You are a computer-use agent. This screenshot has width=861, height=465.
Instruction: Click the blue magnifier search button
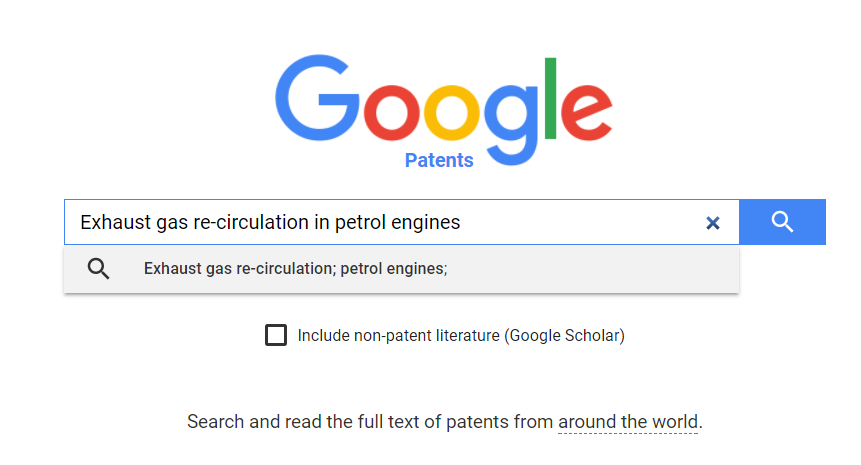click(x=782, y=222)
